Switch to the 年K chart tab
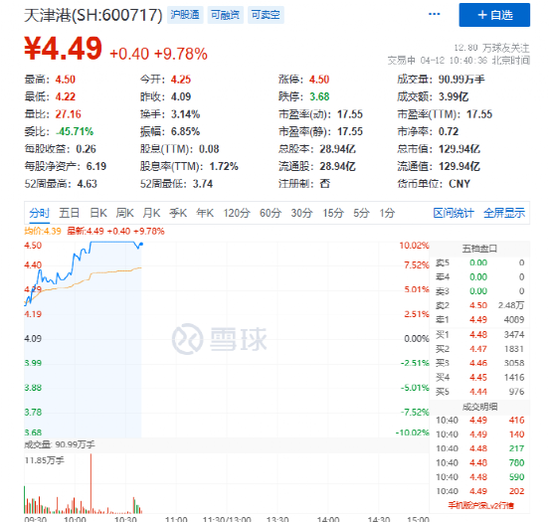The image size is (550, 522). [205, 213]
